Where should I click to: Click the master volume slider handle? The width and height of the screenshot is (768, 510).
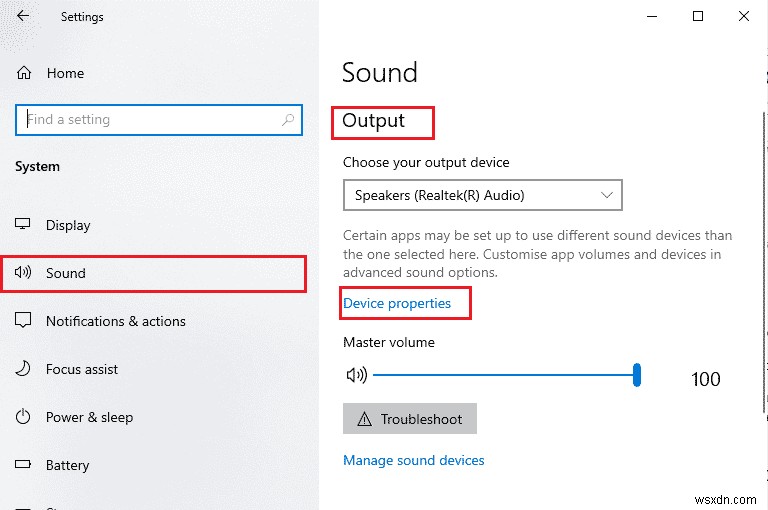click(636, 376)
